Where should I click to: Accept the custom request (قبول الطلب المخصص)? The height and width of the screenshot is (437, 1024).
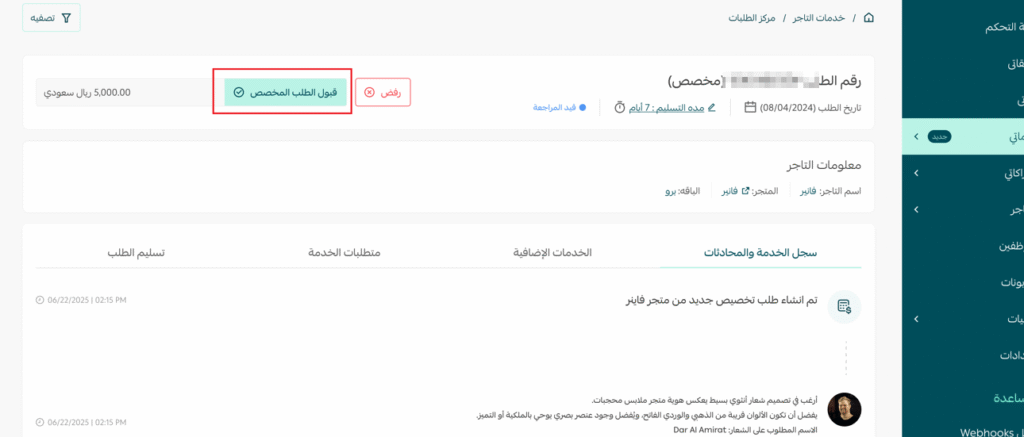click(x=285, y=92)
